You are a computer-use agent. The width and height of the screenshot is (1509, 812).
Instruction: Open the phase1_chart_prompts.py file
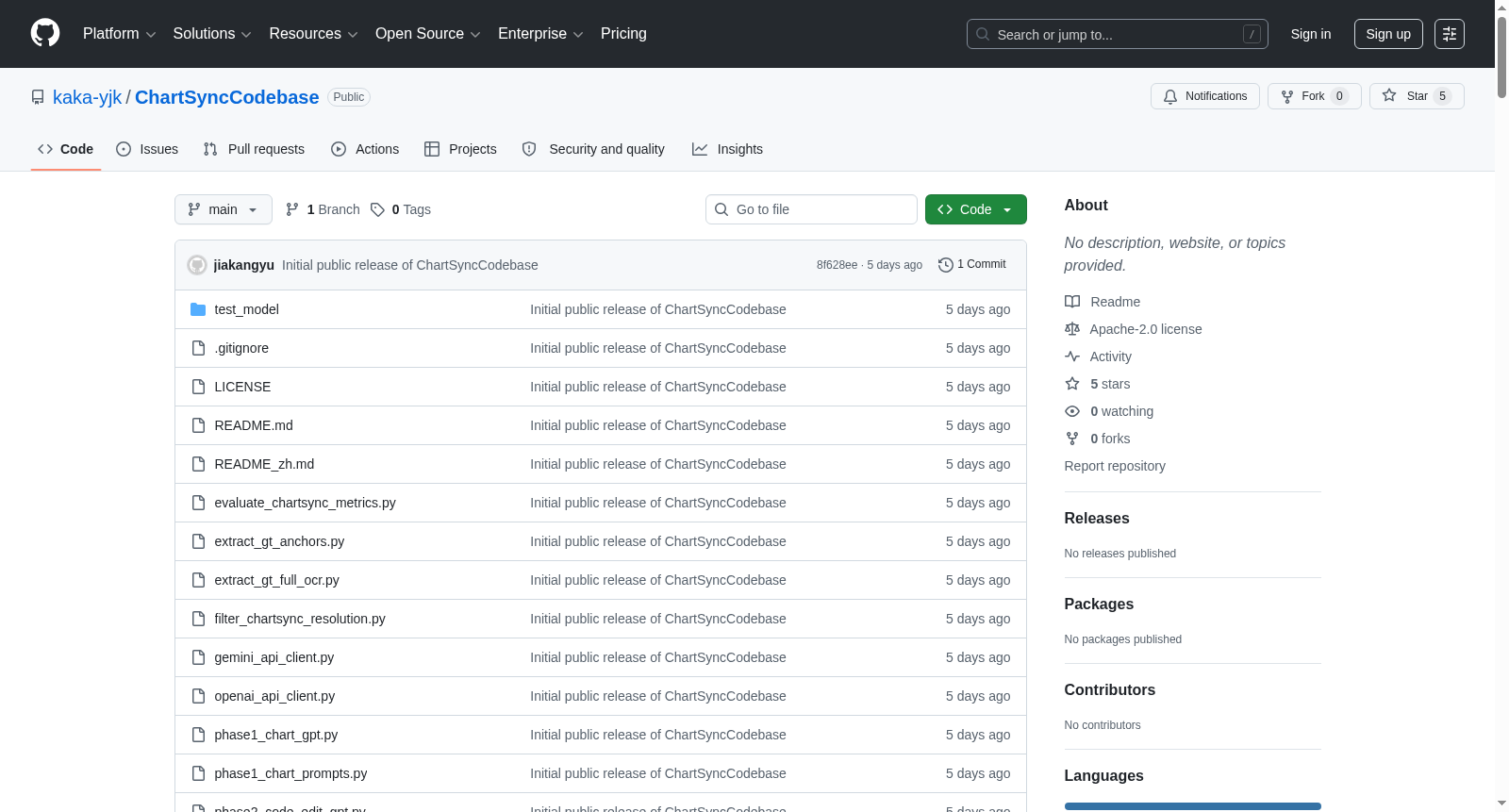291,773
